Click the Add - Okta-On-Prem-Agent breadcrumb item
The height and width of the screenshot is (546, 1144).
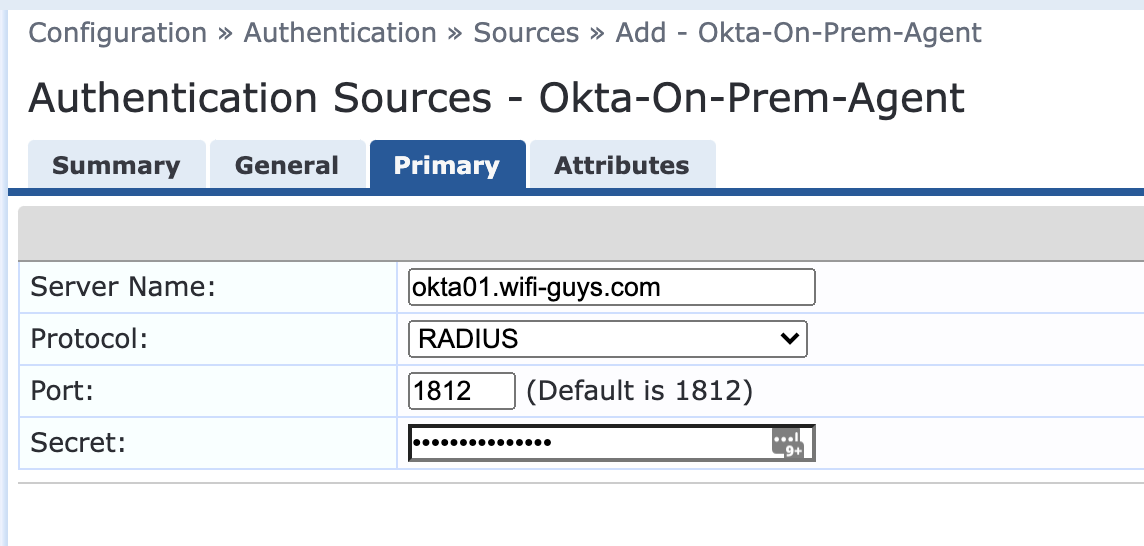[x=798, y=33]
